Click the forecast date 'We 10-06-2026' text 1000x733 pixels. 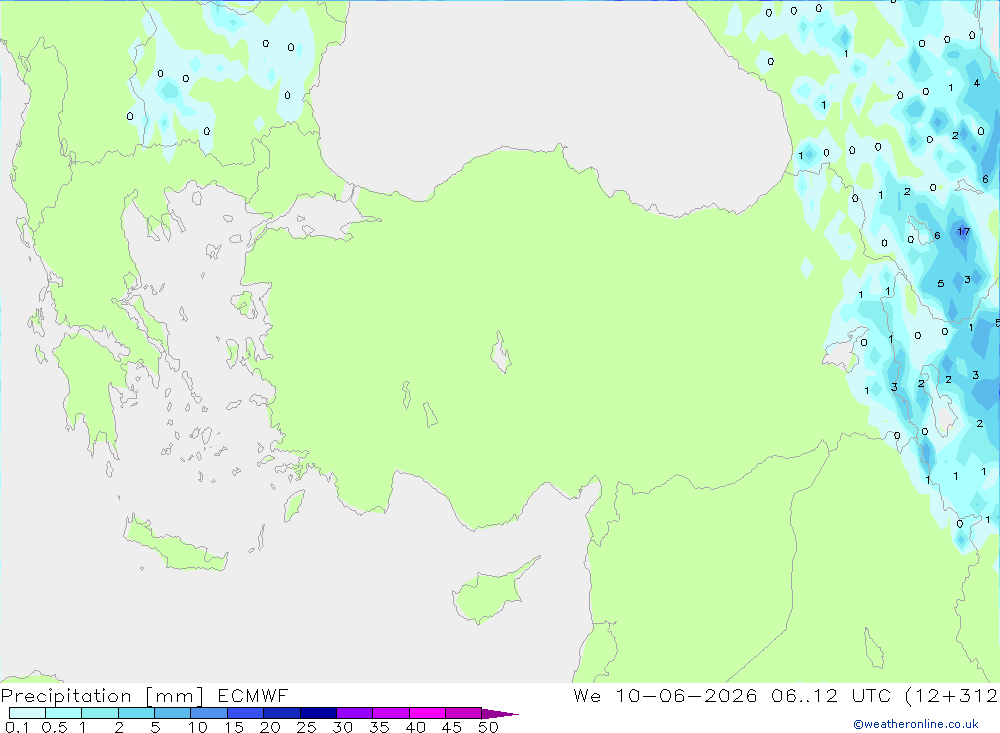[665, 695]
